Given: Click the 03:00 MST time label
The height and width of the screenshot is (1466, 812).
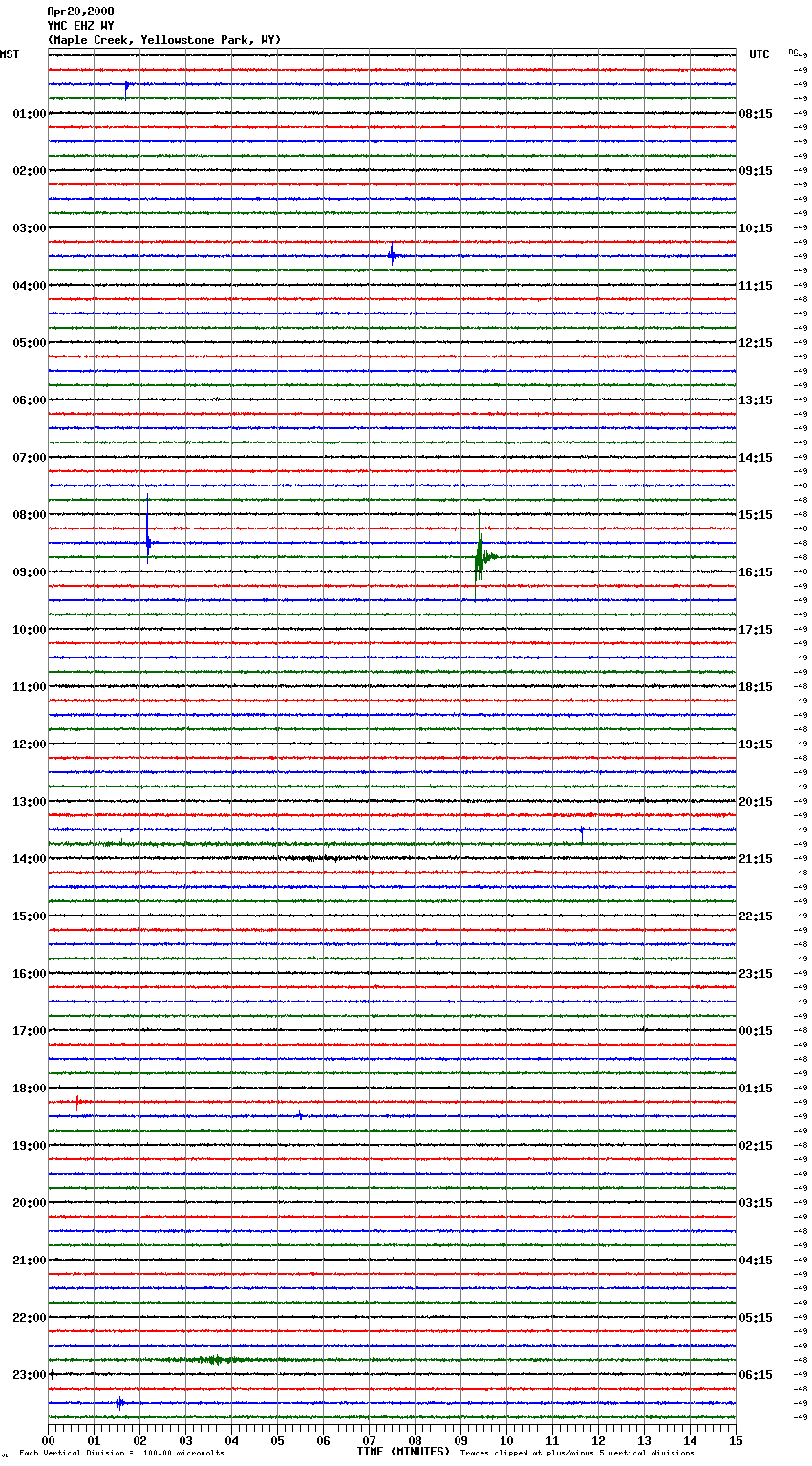Looking at the screenshot, I should pyautogui.click(x=30, y=228).
